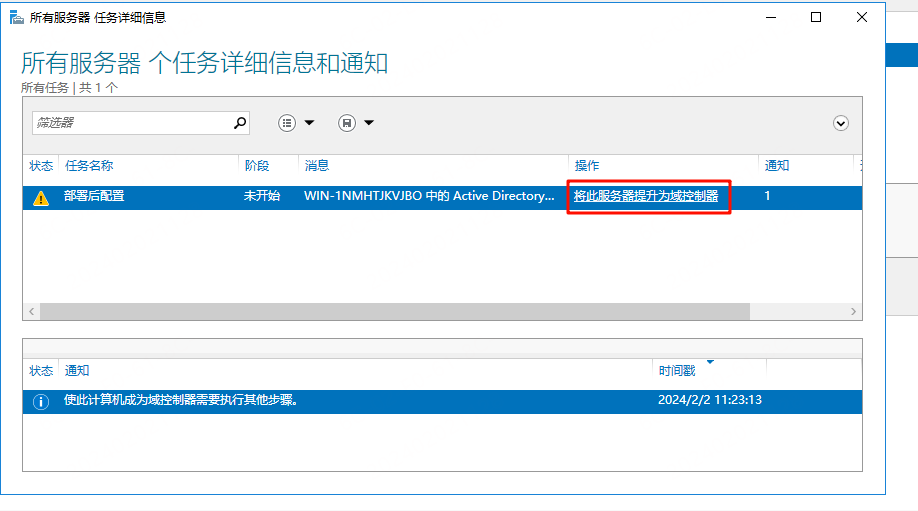Click the yellow warning icon in task row
Image resolution: width=918 pixels, height=511 pixels.
coord(40,198)
